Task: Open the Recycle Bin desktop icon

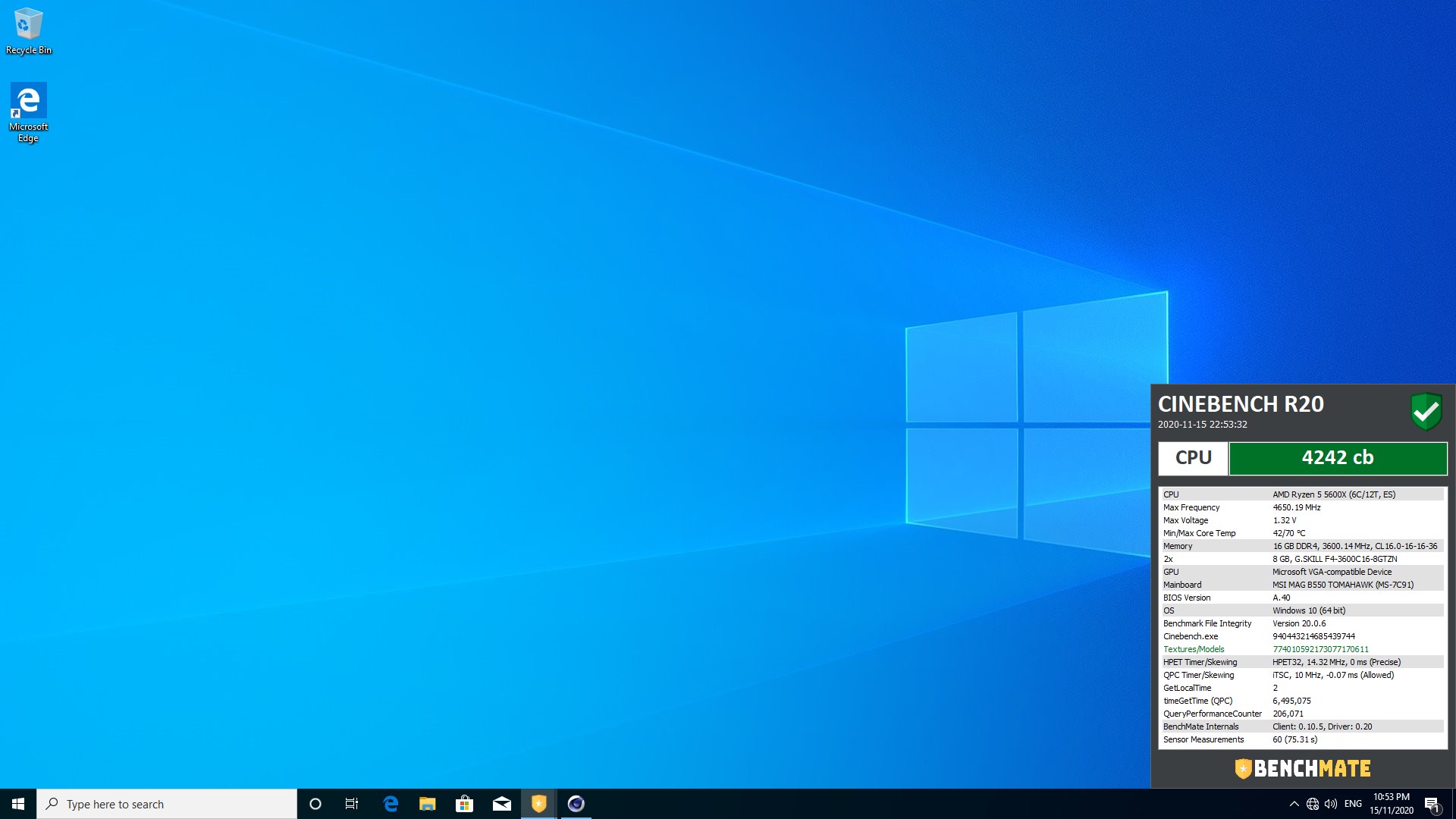Action: (x=29, y=32)
